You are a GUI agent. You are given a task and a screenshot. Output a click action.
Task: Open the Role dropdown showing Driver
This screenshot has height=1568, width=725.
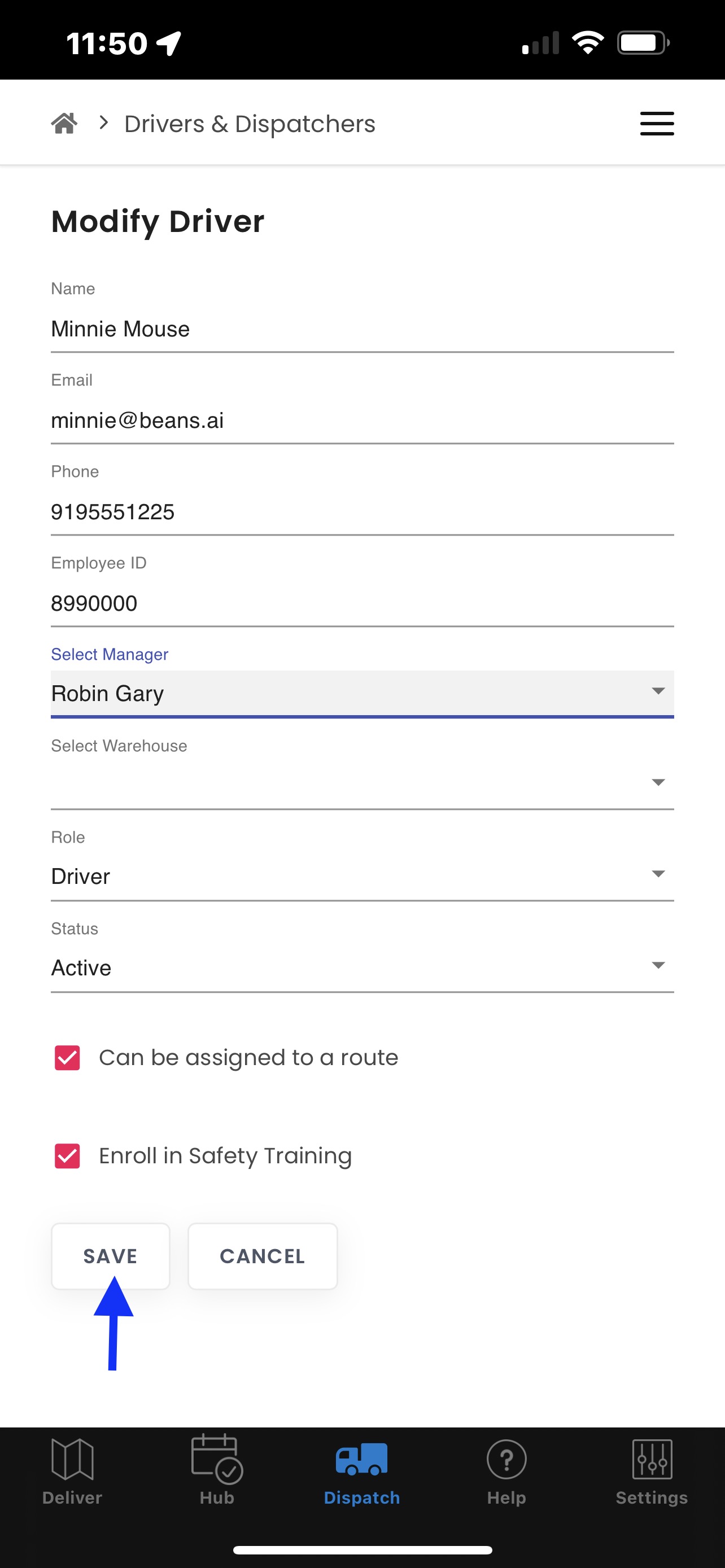361,876
